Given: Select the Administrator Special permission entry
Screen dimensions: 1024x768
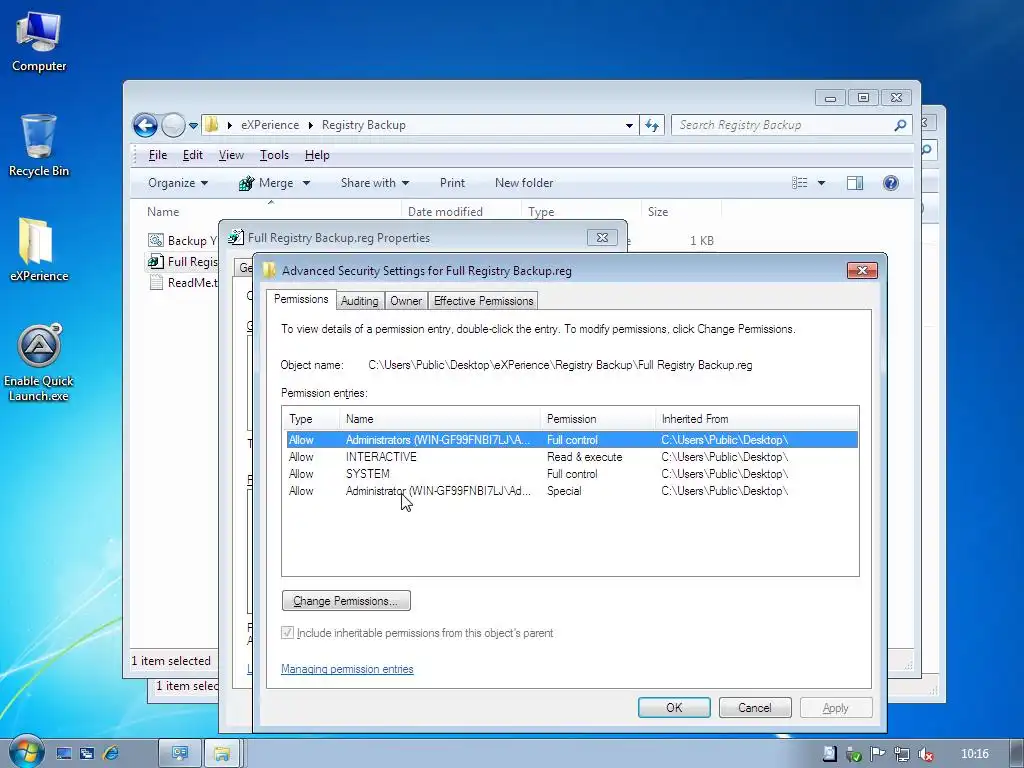Looking at the screenshot, I should 571,490.
